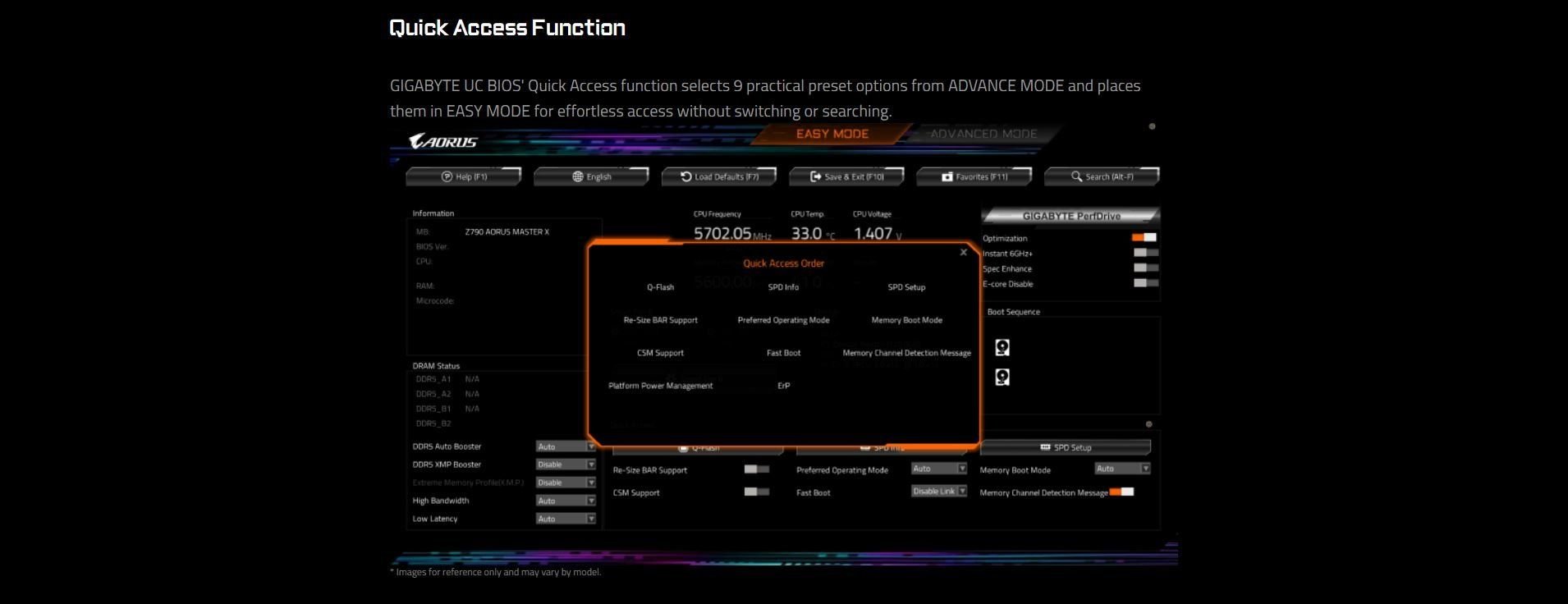Select the first disk icon in Boot Sequence

[1002, 348]
